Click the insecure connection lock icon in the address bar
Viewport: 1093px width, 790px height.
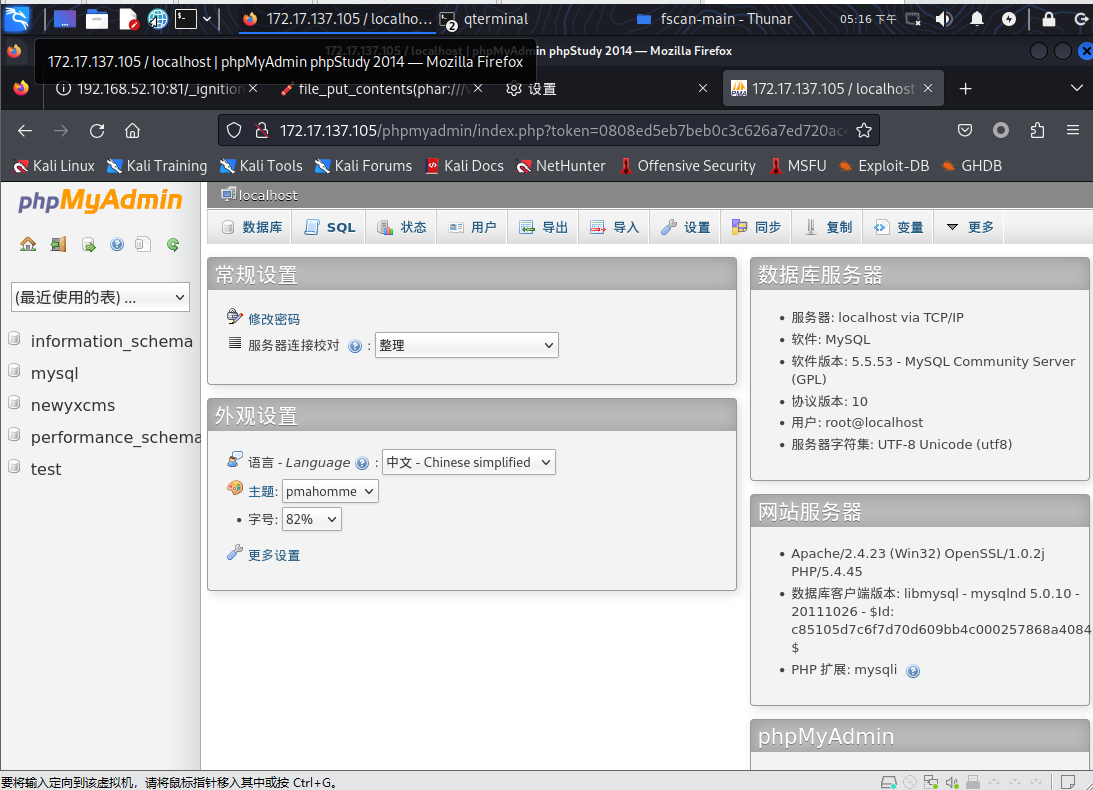(262, 130)
